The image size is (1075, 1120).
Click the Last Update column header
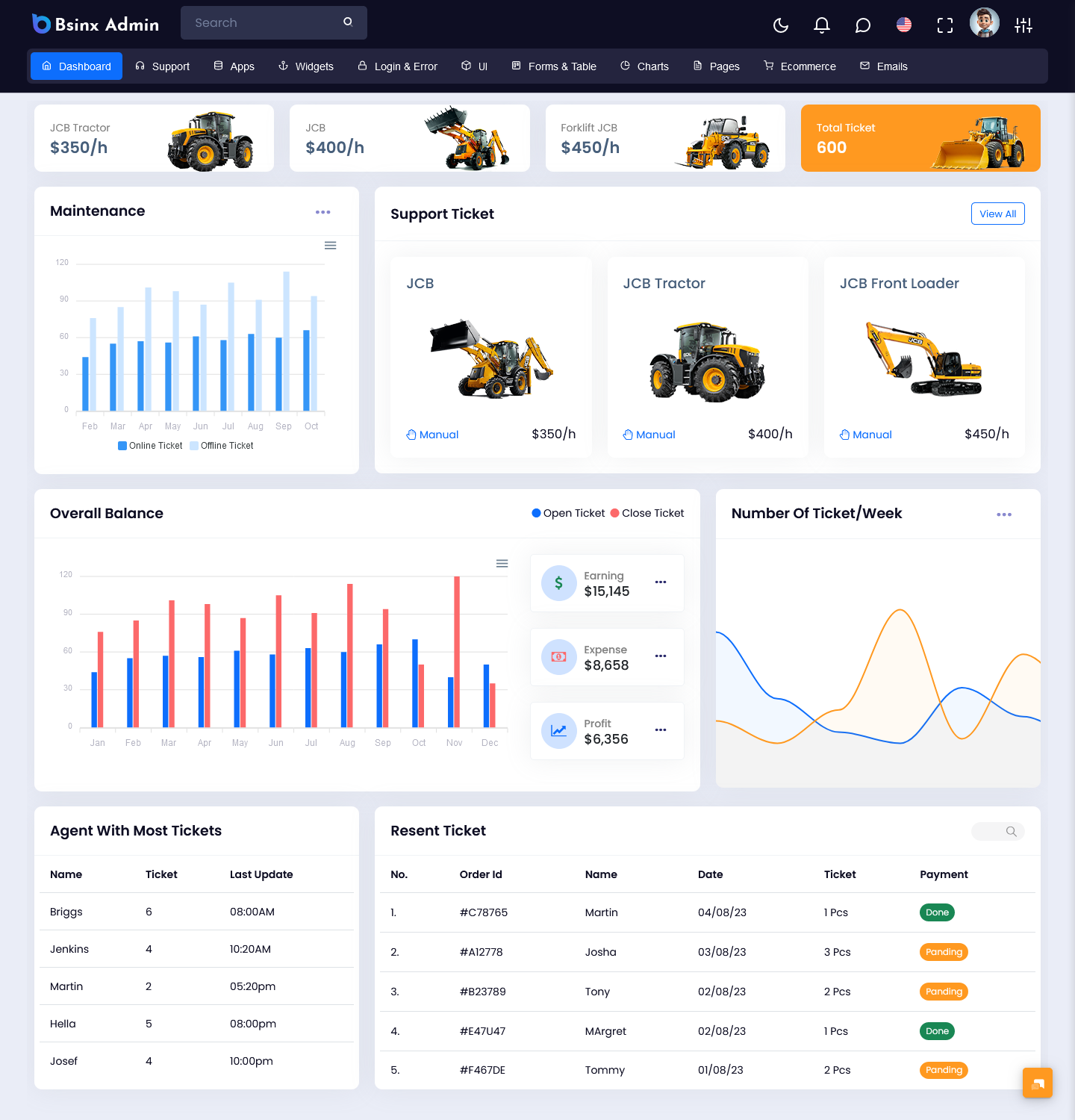pos(261,874)
